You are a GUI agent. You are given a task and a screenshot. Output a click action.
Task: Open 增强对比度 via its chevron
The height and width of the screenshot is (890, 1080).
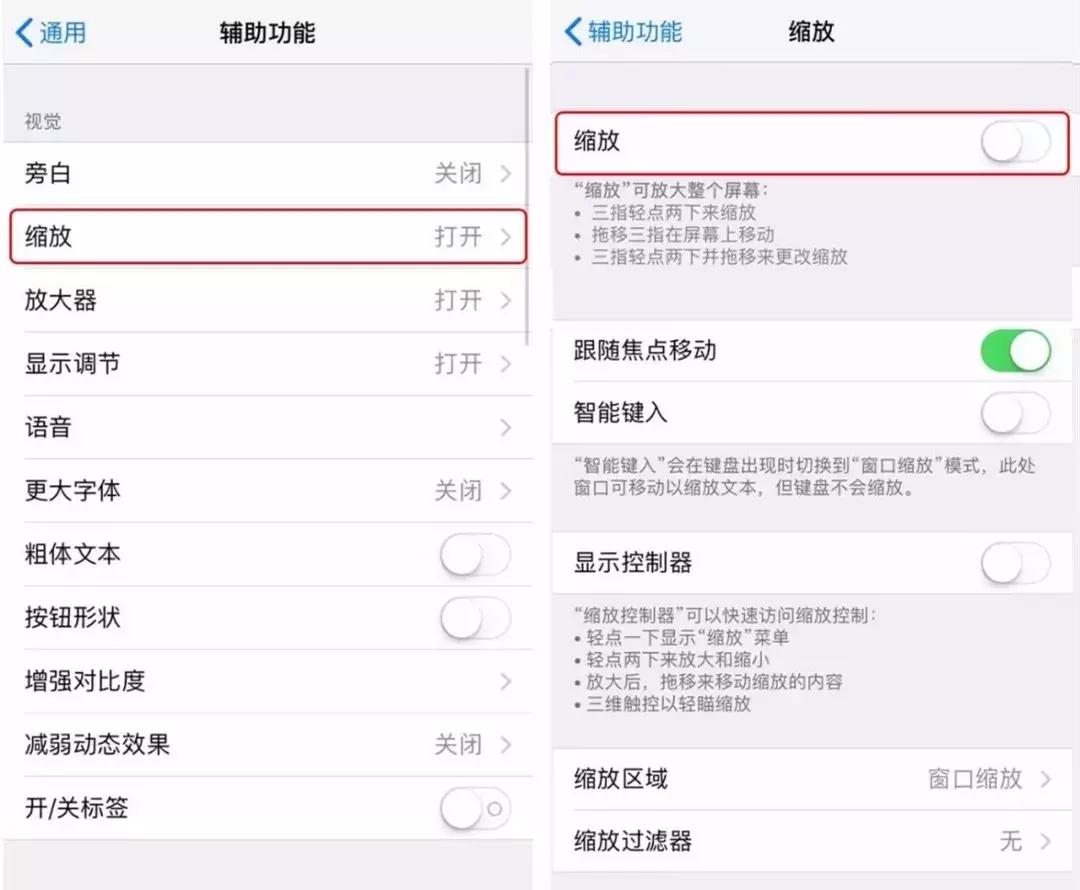click(x=508, y=682)
